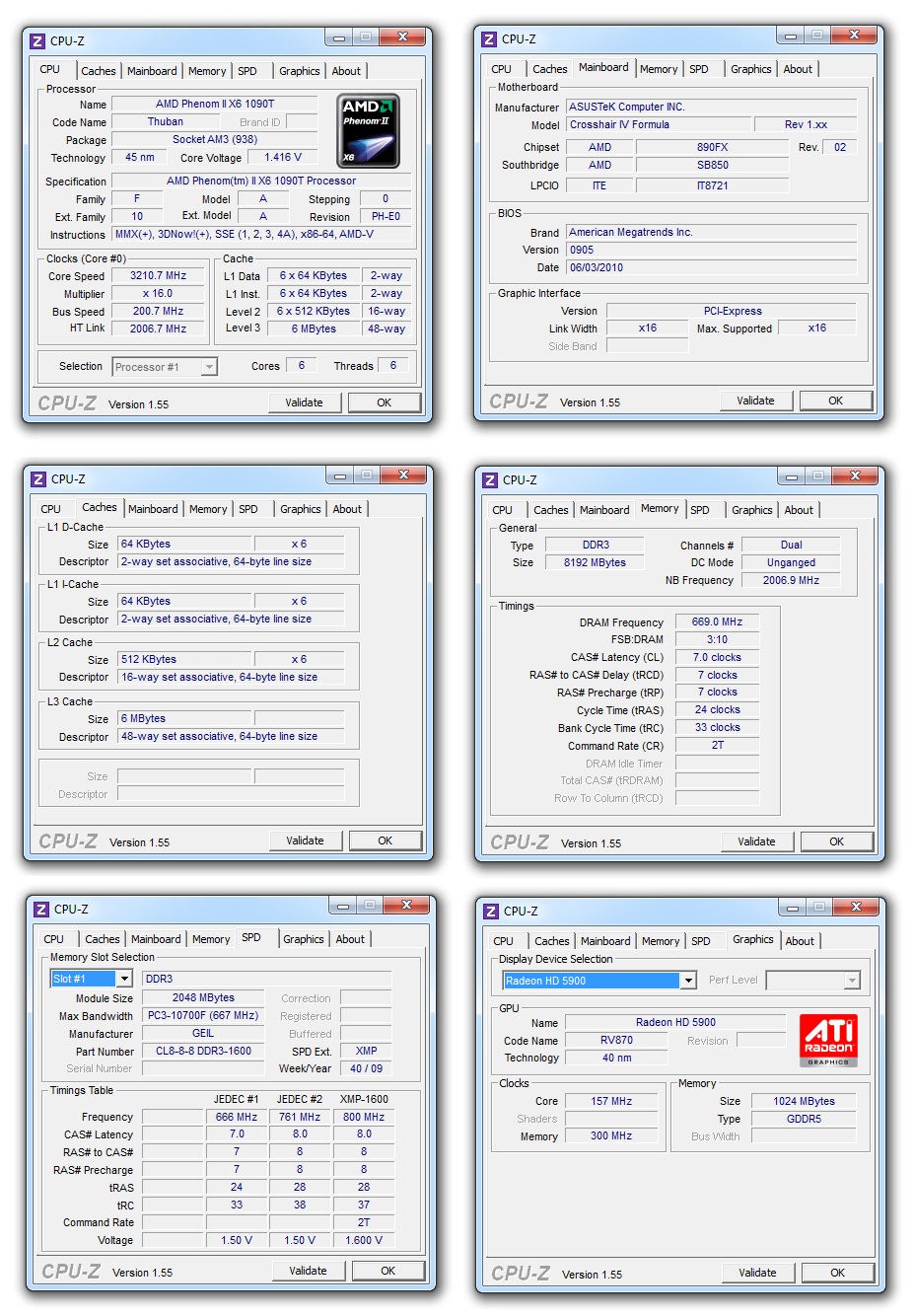The height and width of the screenshot is (1316, 915).
Task: Open Memory tab in the Caches window
Action: click(x=208, y=509)
